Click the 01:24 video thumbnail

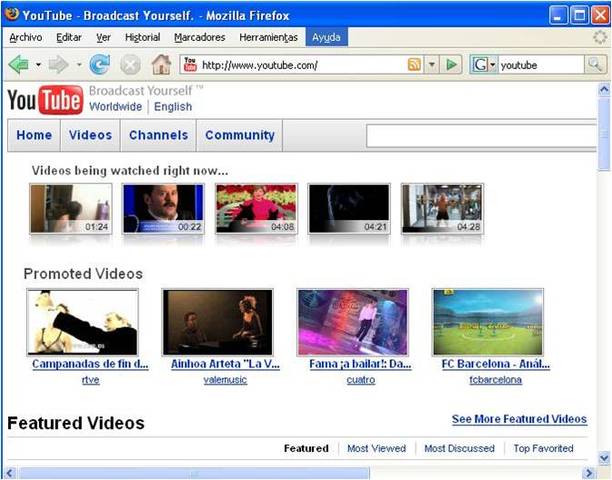coord(71,209)
